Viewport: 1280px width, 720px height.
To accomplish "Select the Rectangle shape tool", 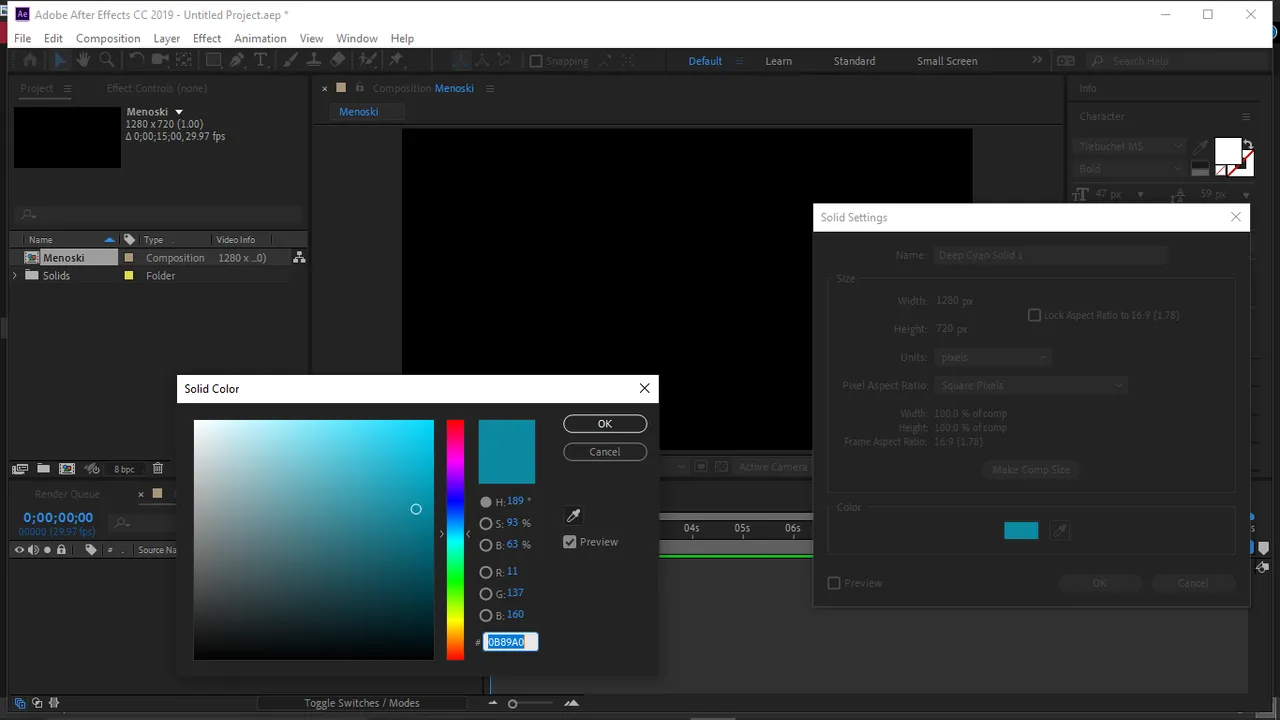I will 214,60.
